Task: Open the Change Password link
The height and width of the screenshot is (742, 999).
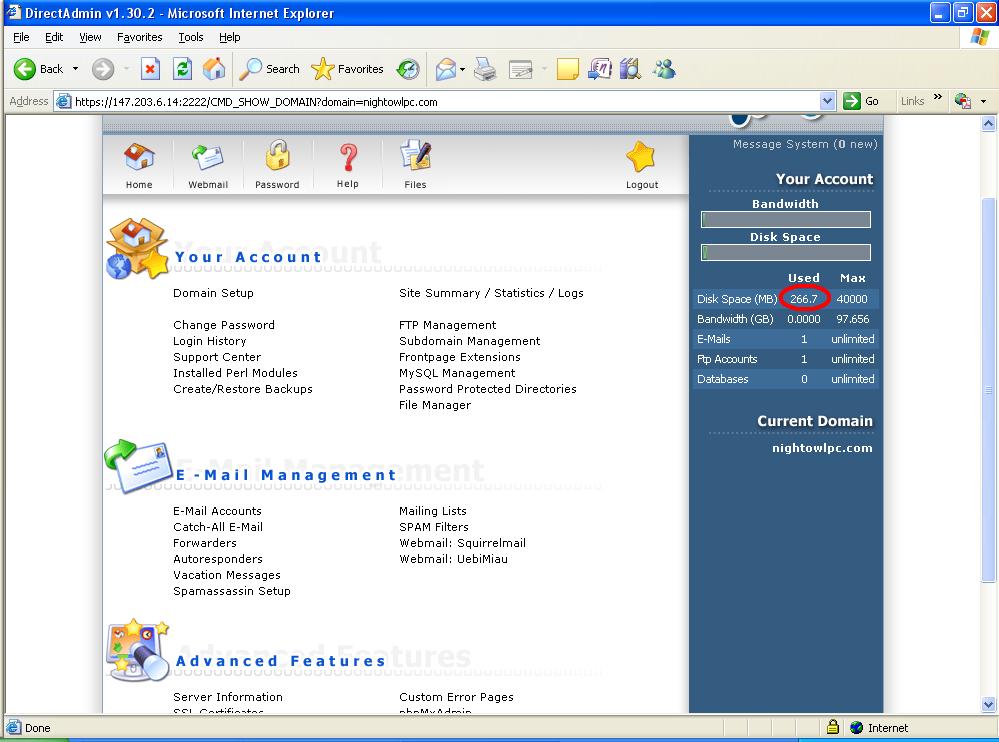Action: coord(224,325)
